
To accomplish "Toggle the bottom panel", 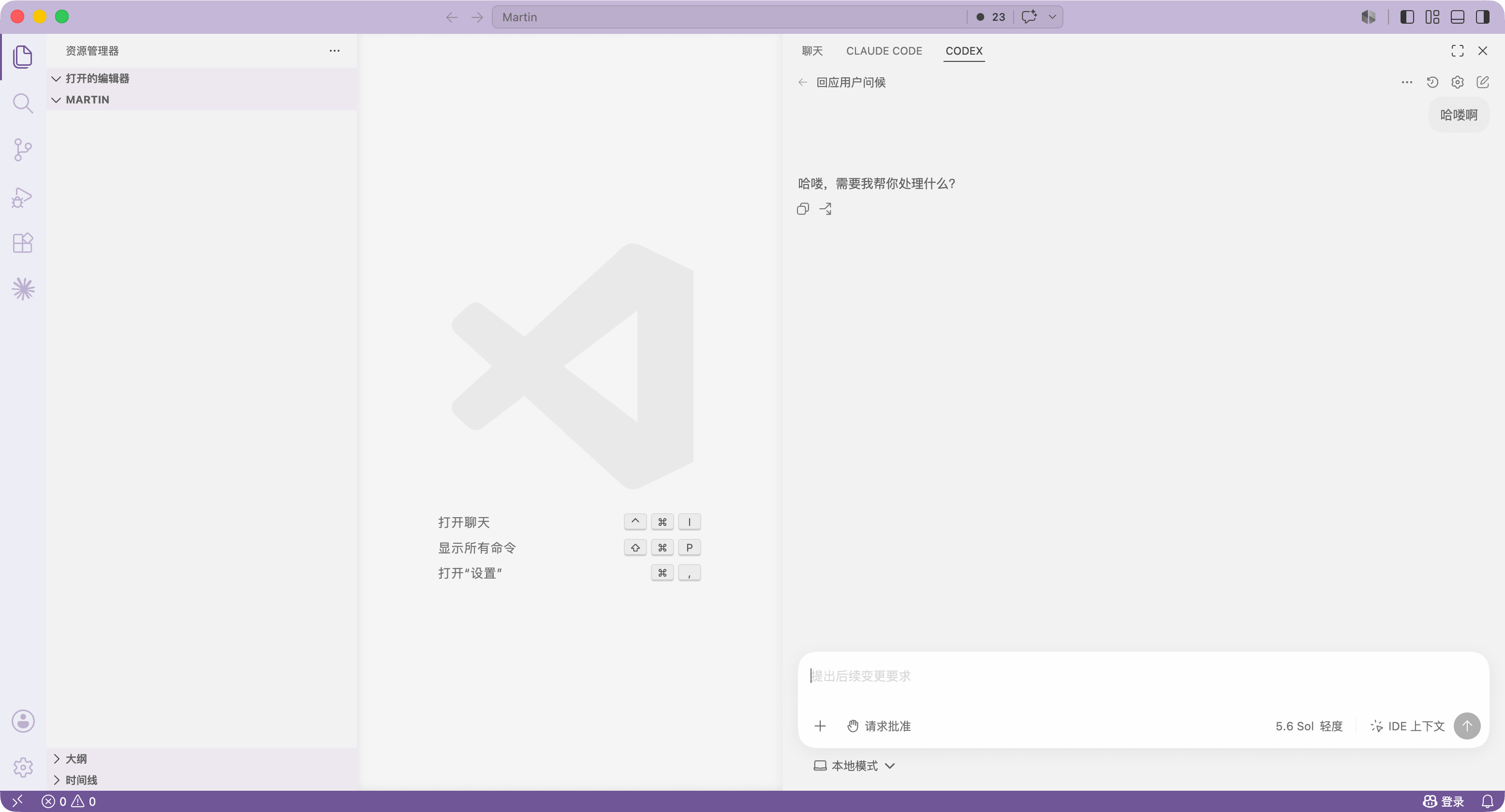I will pyautogui.click(x=1457, y=17).
